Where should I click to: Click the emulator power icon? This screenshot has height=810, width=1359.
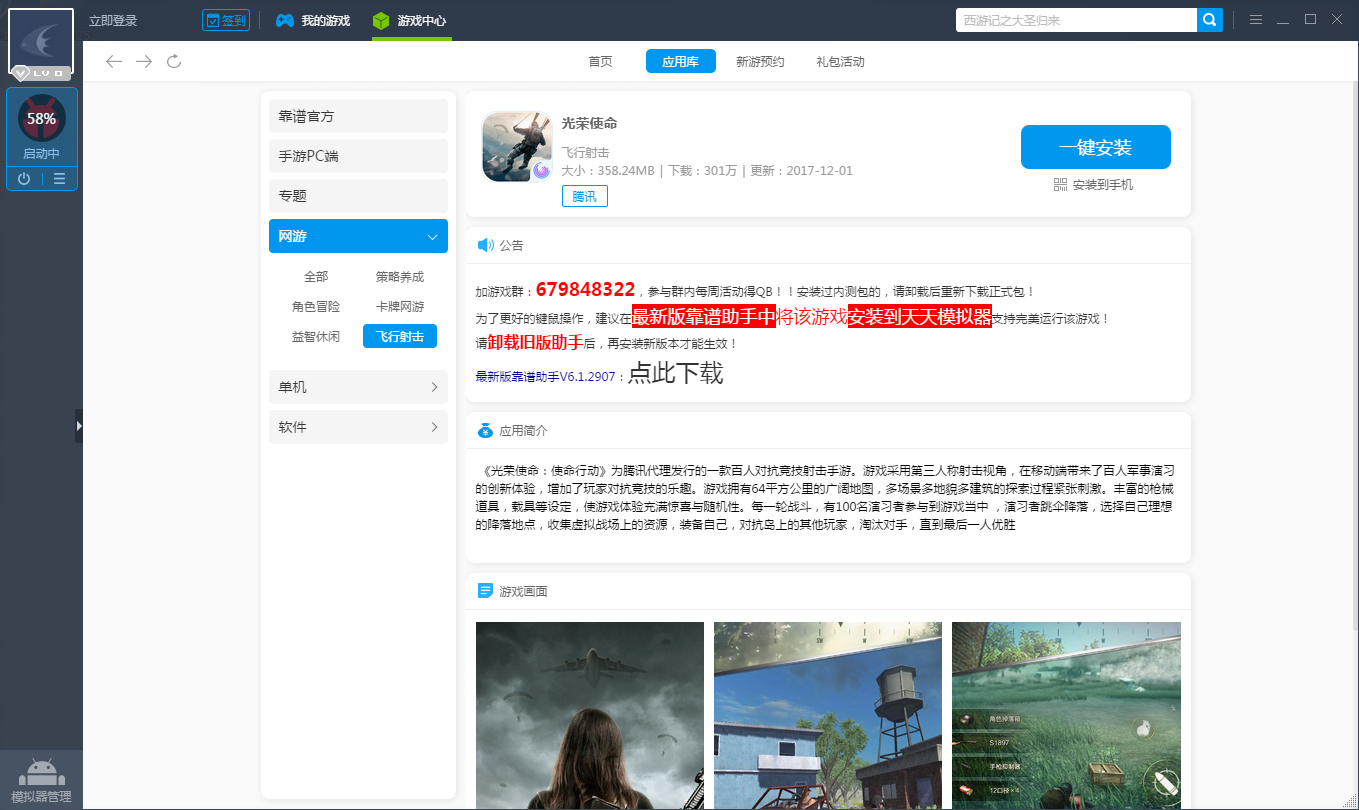24,179
